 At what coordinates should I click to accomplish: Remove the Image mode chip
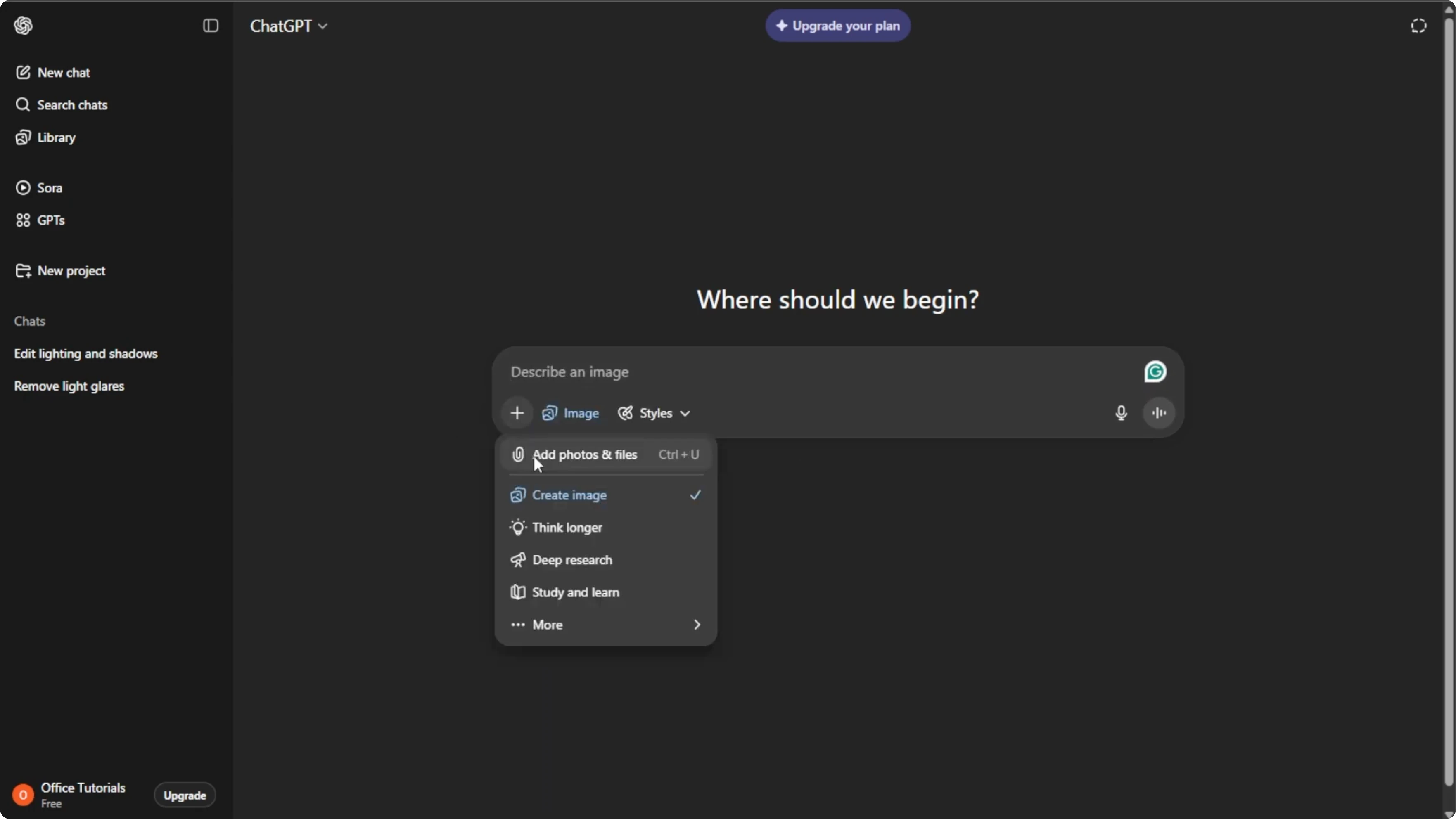571,413
